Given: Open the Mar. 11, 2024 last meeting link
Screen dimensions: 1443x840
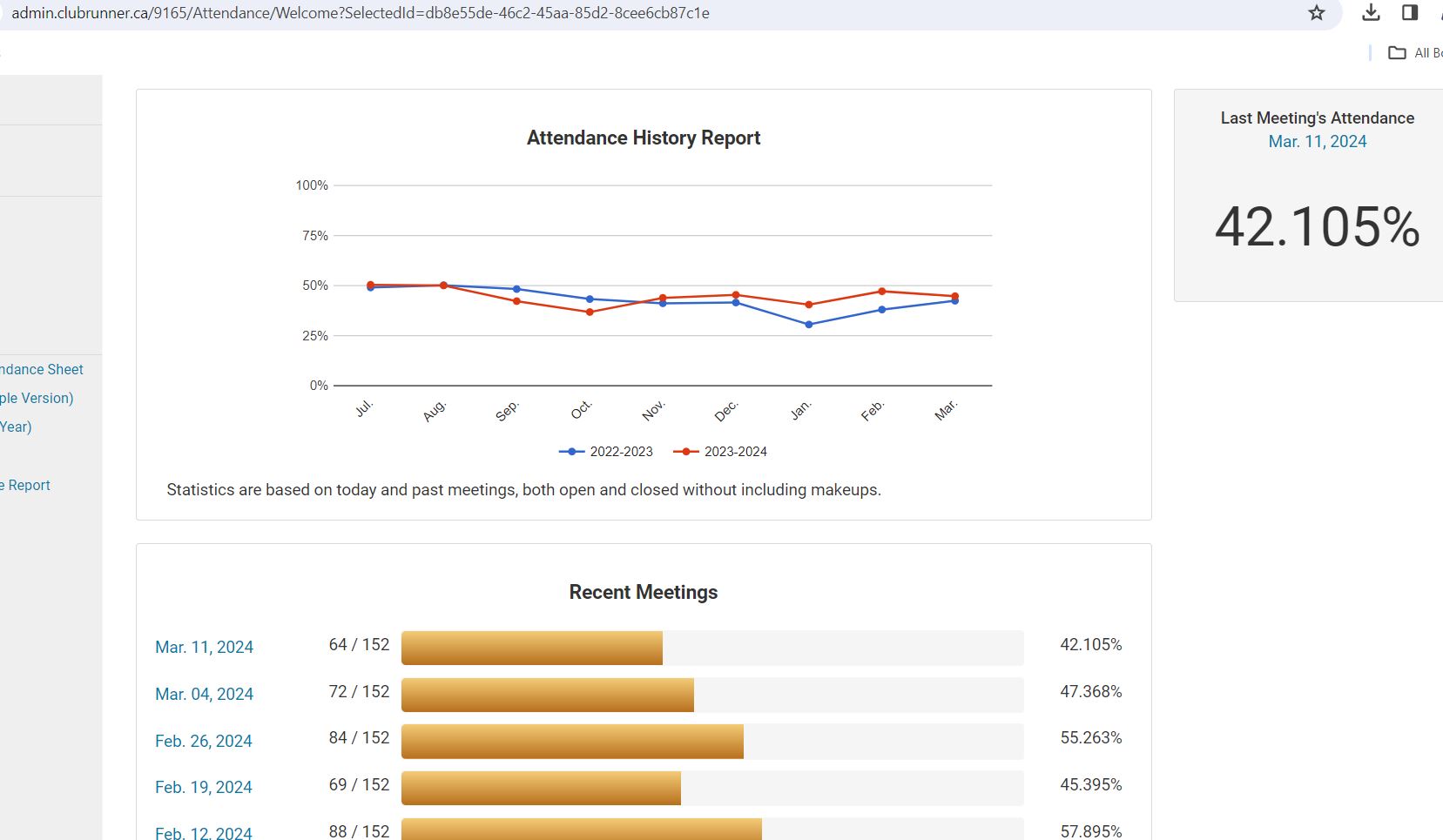Looking at the screenshot, I should 1317,141.
